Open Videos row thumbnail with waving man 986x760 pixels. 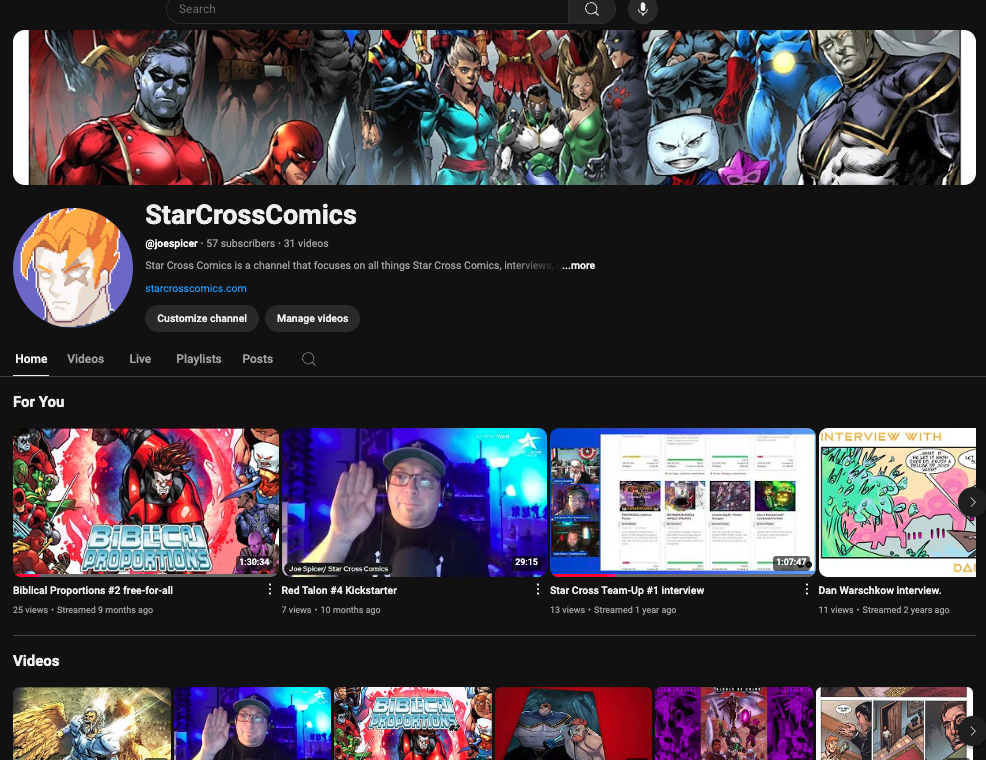[252, 724]
